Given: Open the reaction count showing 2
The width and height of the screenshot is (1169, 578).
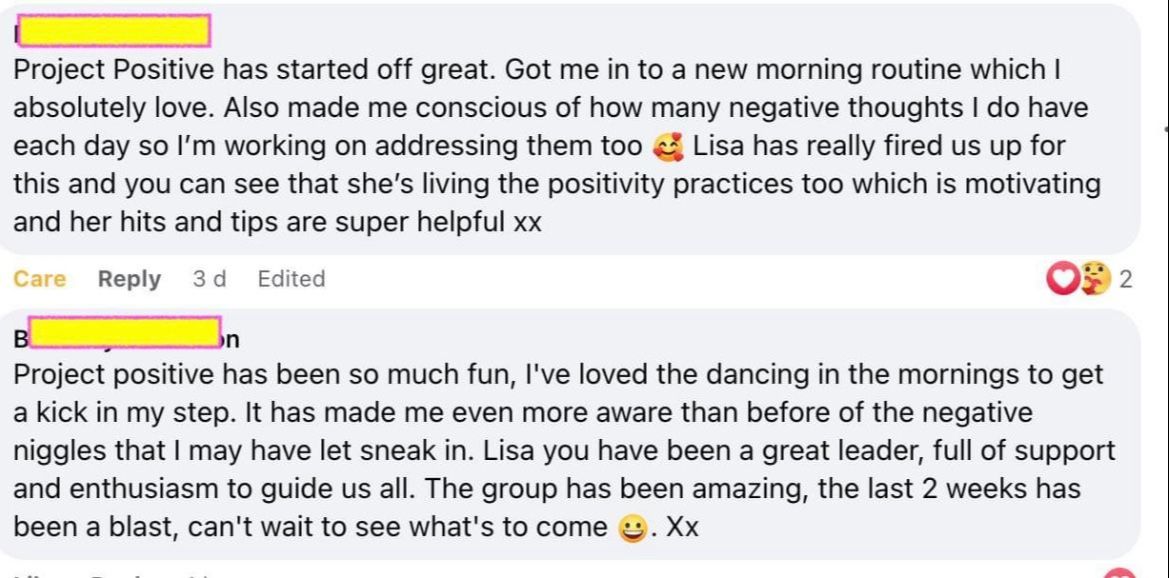Looking at the screenshot, I should (x=1125, y=280).
